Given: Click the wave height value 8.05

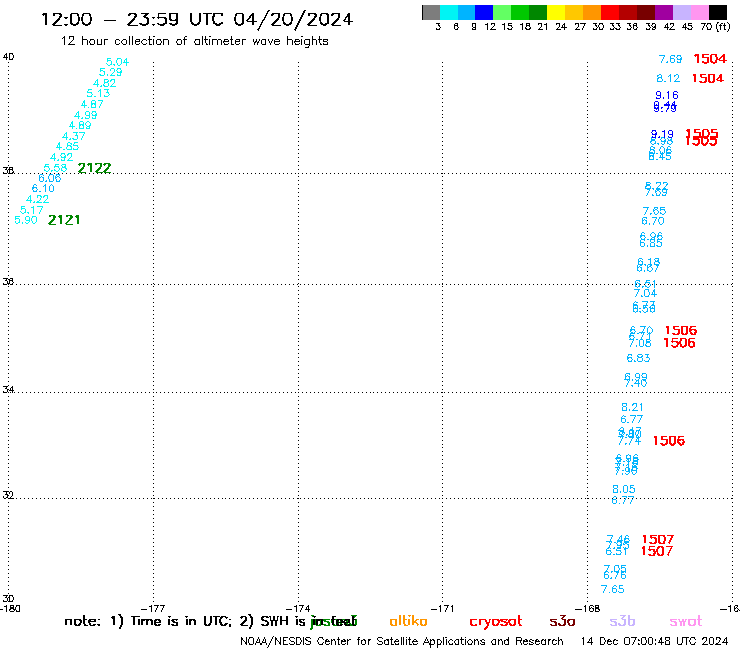Looking at the screenshot, I should tap(624, 490).
